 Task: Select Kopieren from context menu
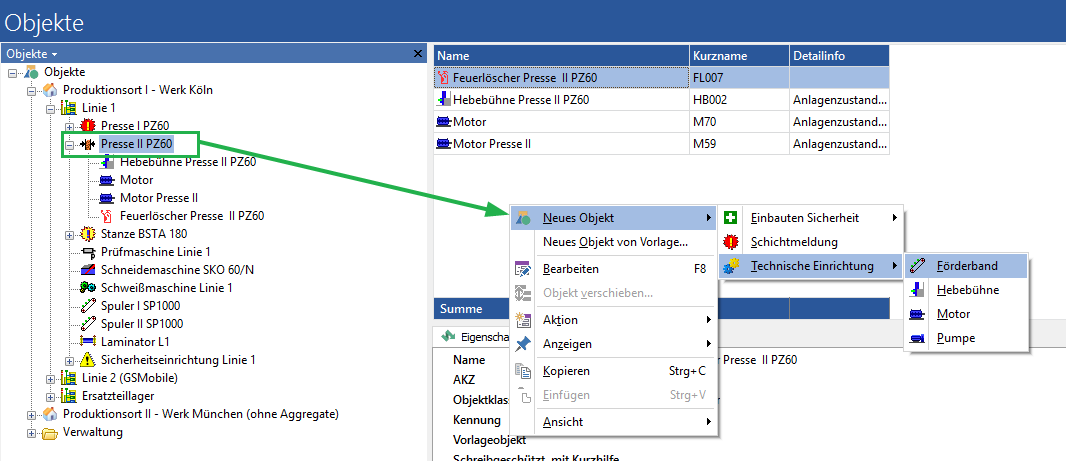tap(614, 371)
